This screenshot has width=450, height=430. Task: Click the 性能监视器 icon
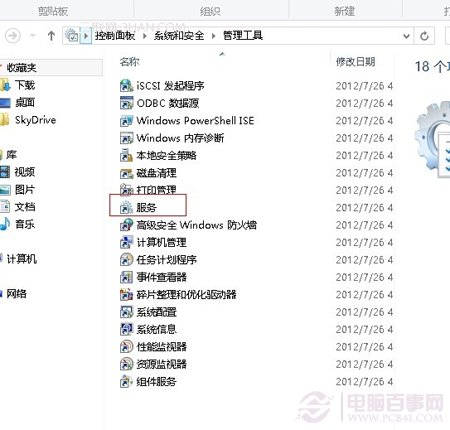pyautogui.click(x=126, y=346)
